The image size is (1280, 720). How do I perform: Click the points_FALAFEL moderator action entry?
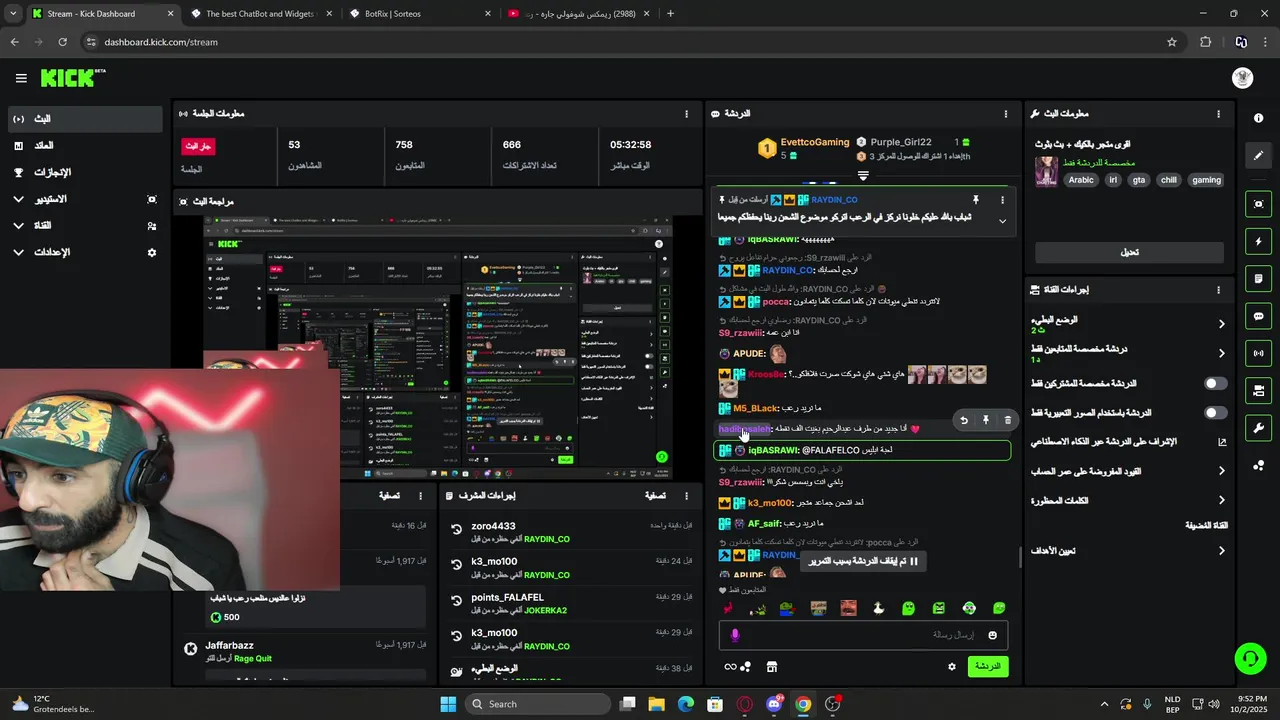click(570, 603)
